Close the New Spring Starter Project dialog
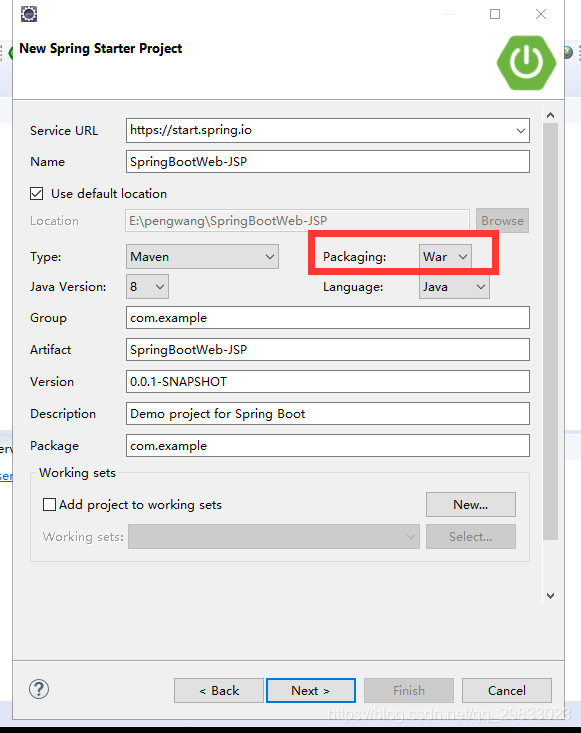581x733 pixels. [541, 14]
